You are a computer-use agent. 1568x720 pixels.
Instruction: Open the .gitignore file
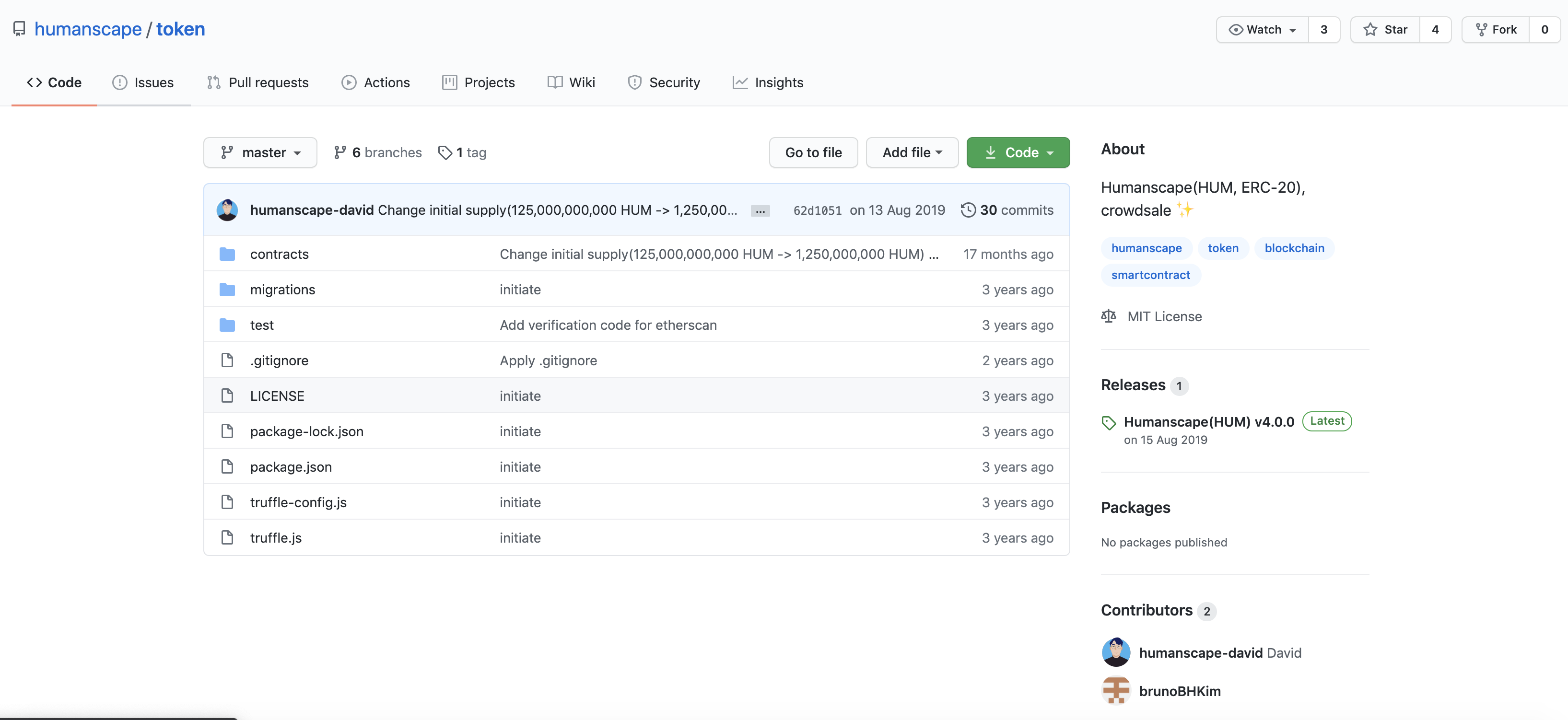point(280,360)
